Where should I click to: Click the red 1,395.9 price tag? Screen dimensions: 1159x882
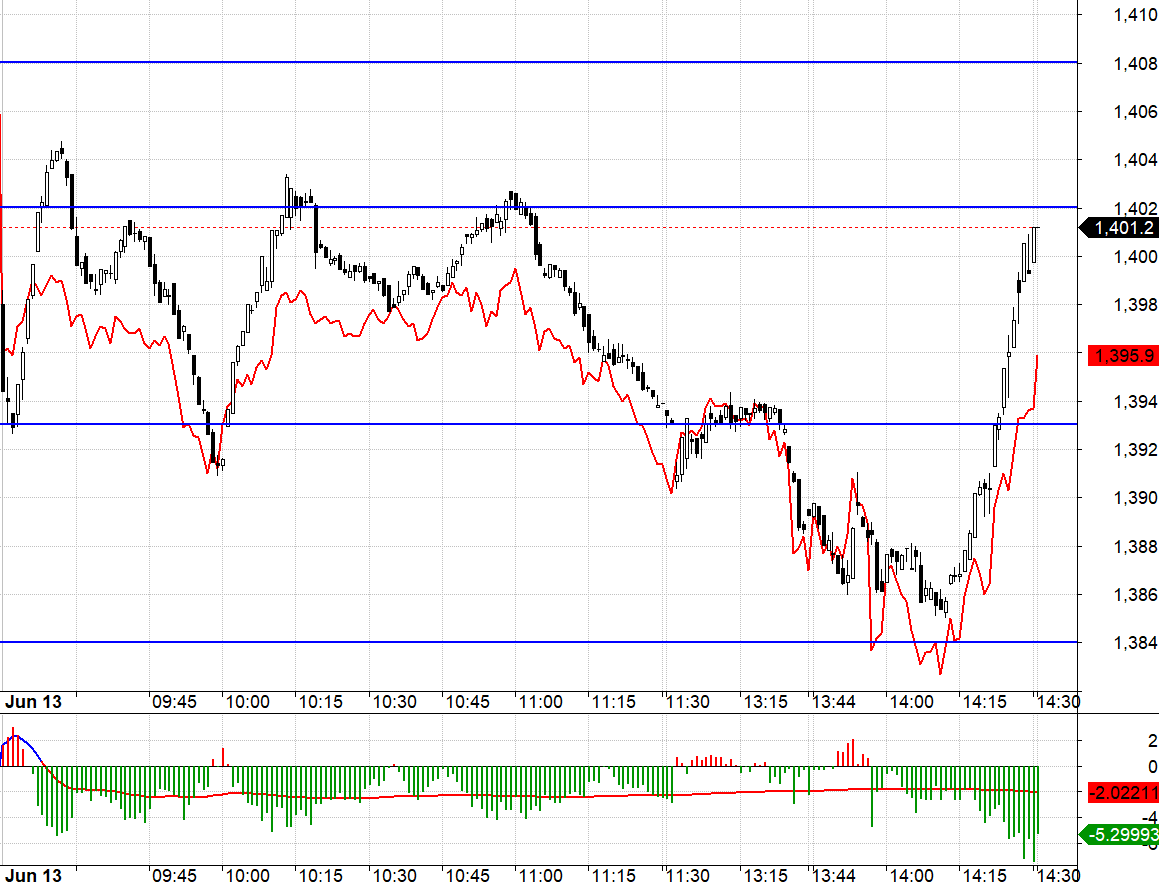pyautogui.click(x=1123, y=355)
